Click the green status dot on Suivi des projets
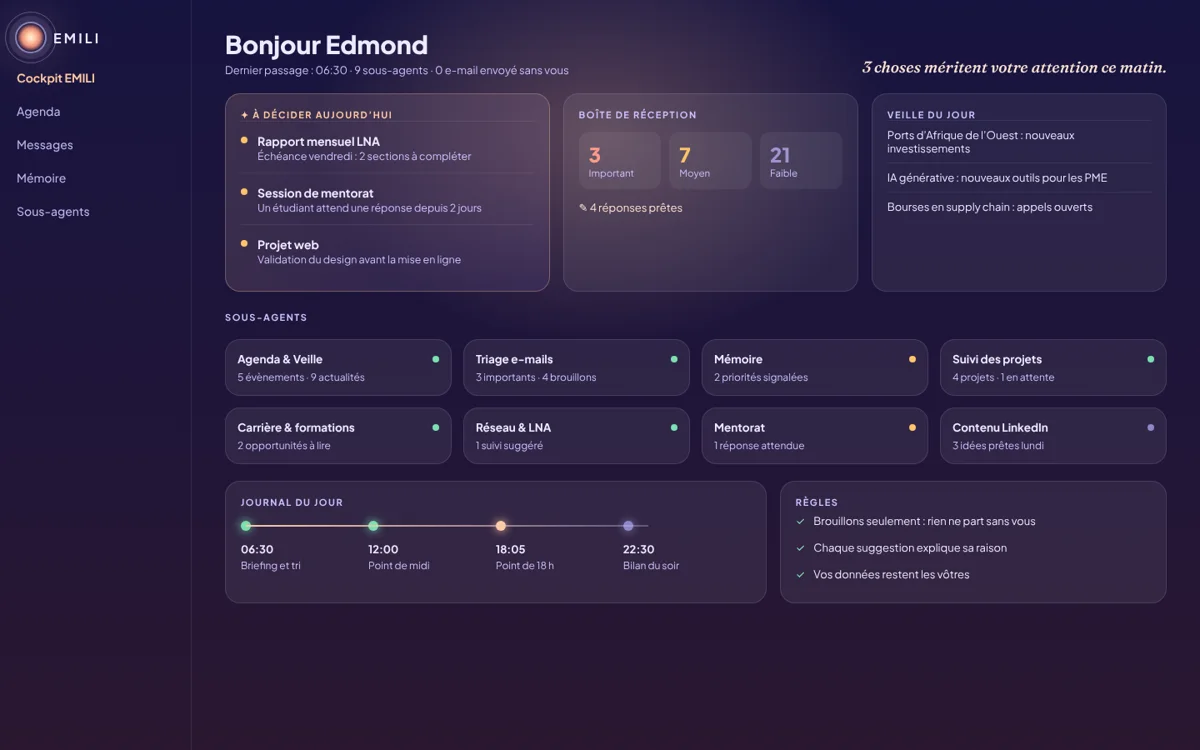1200x750 pixels. pyautogui.click(x=1150, y=359)
